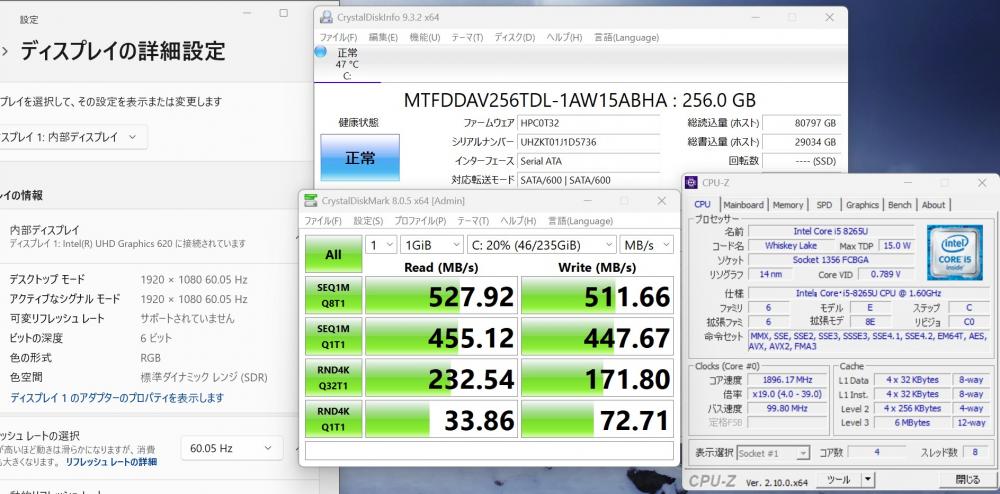The height and width of the screenshot is (494, 1000).
Task: Run the RND4K Q32T1 test
Action: pyautogui.click(x=334, y=377)
